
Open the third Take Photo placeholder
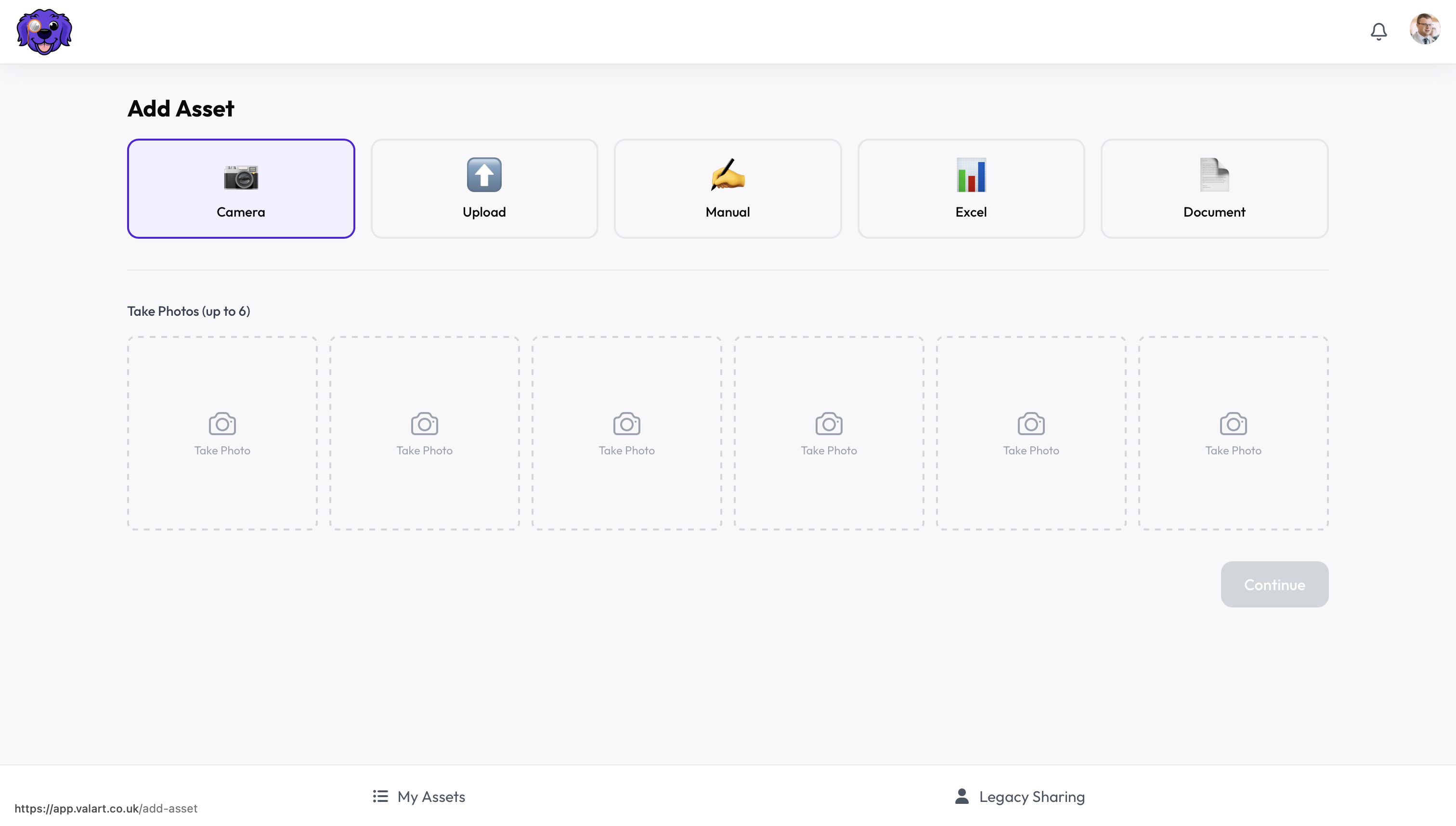tap(626, 432)
